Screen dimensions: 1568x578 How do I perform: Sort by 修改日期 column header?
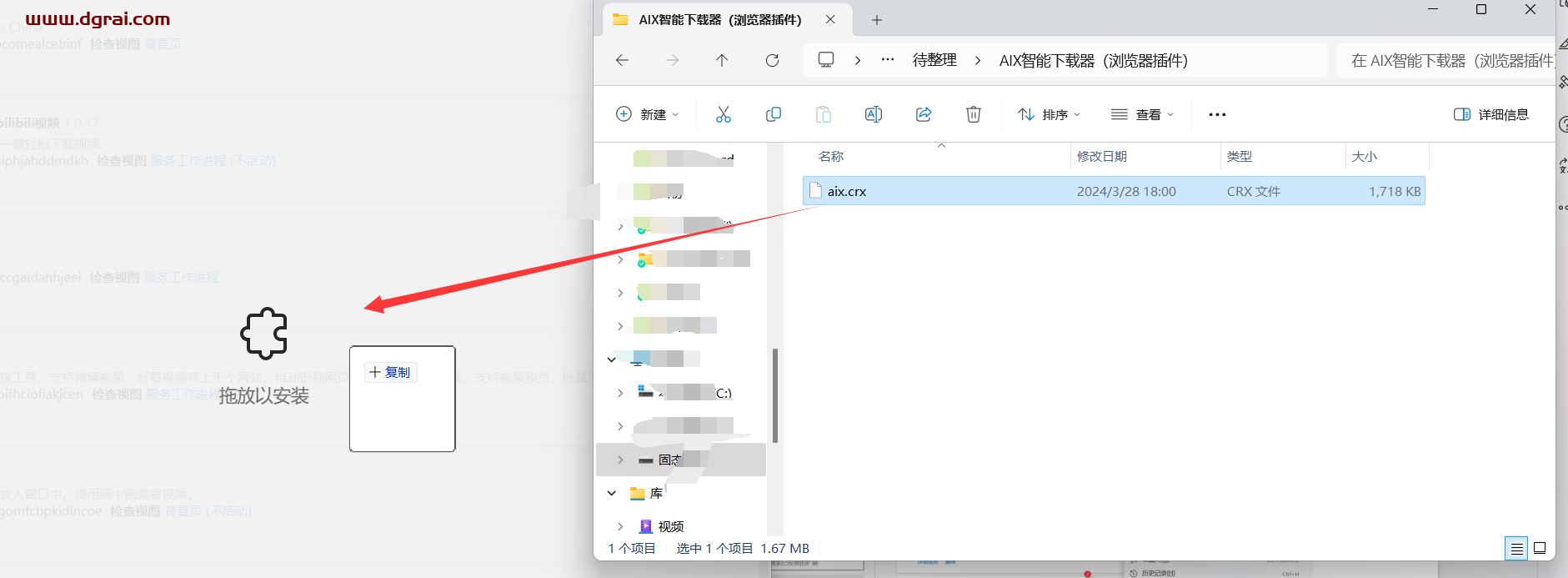[x=1102, y=156]
